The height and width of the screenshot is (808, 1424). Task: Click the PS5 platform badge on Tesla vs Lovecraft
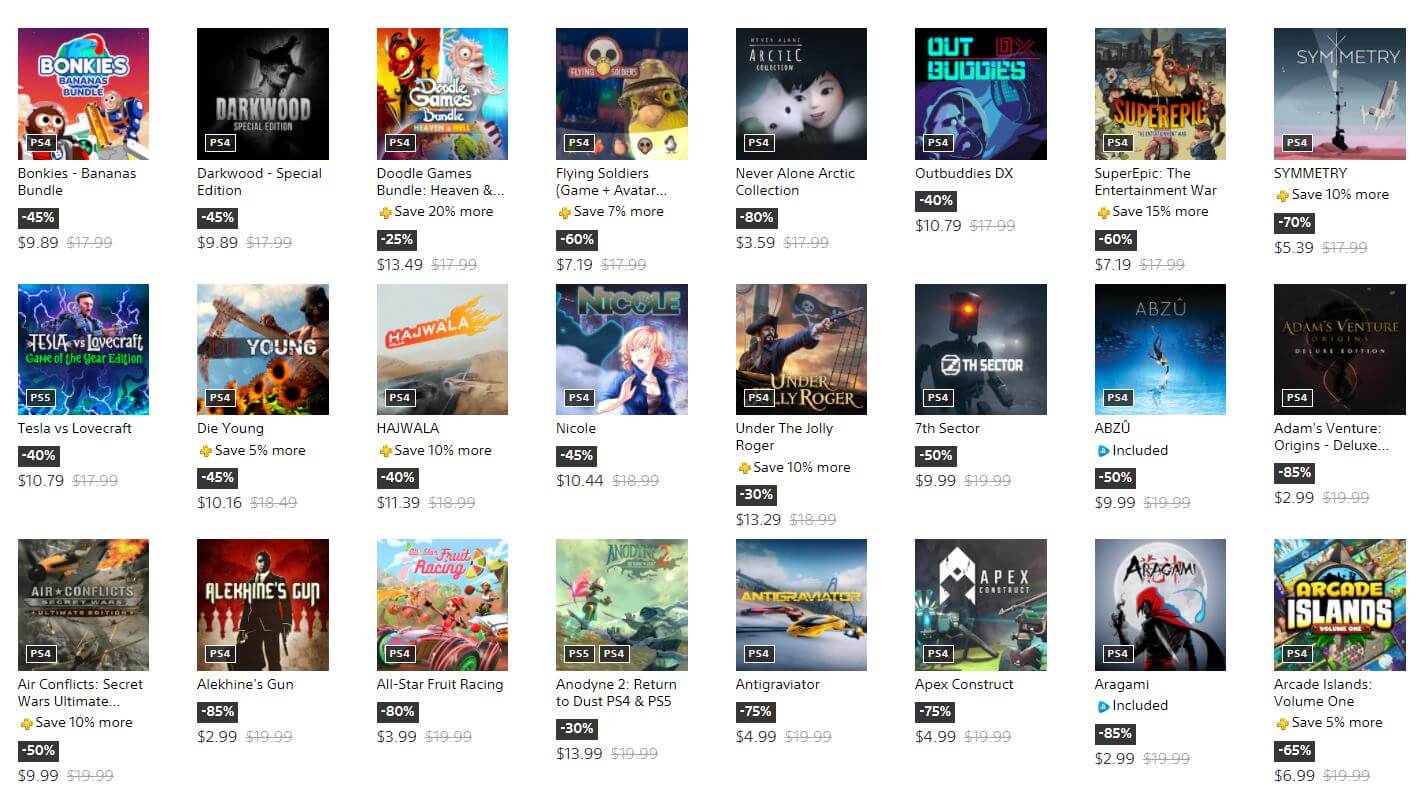click(40, 398)
